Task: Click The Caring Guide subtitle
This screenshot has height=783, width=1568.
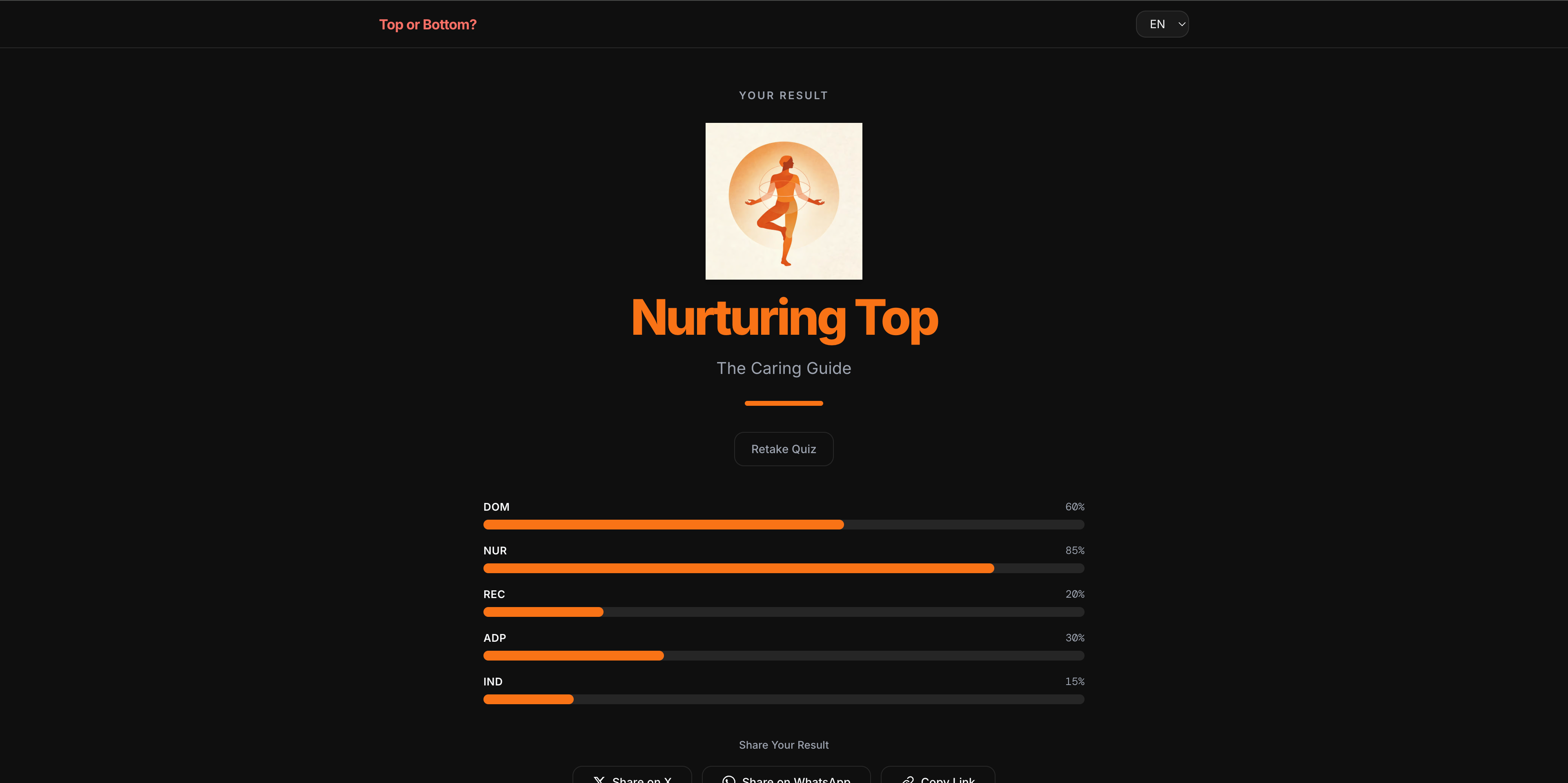Action: 784,368
